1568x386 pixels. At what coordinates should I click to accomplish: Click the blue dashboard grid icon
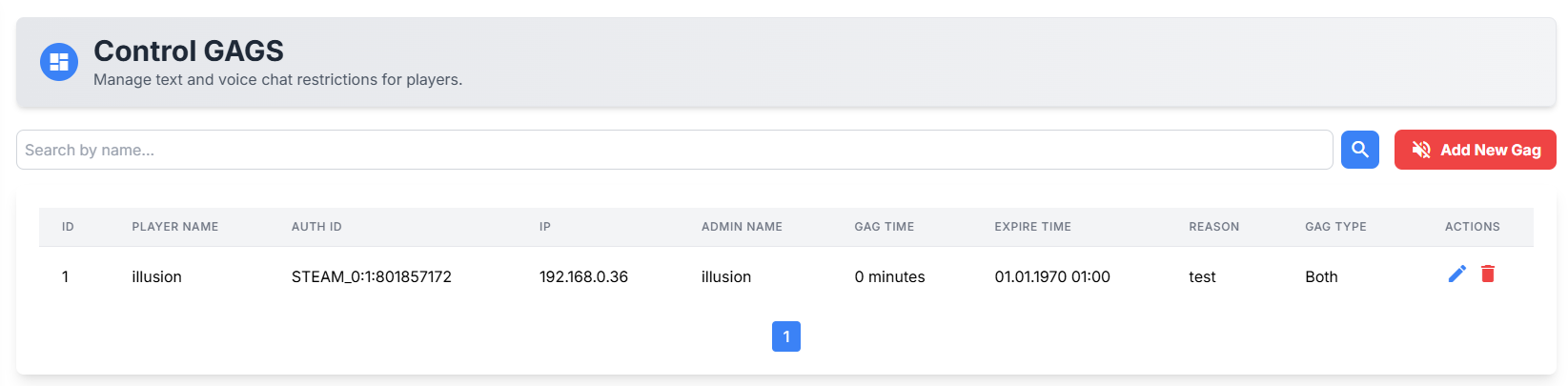point(59,62)
